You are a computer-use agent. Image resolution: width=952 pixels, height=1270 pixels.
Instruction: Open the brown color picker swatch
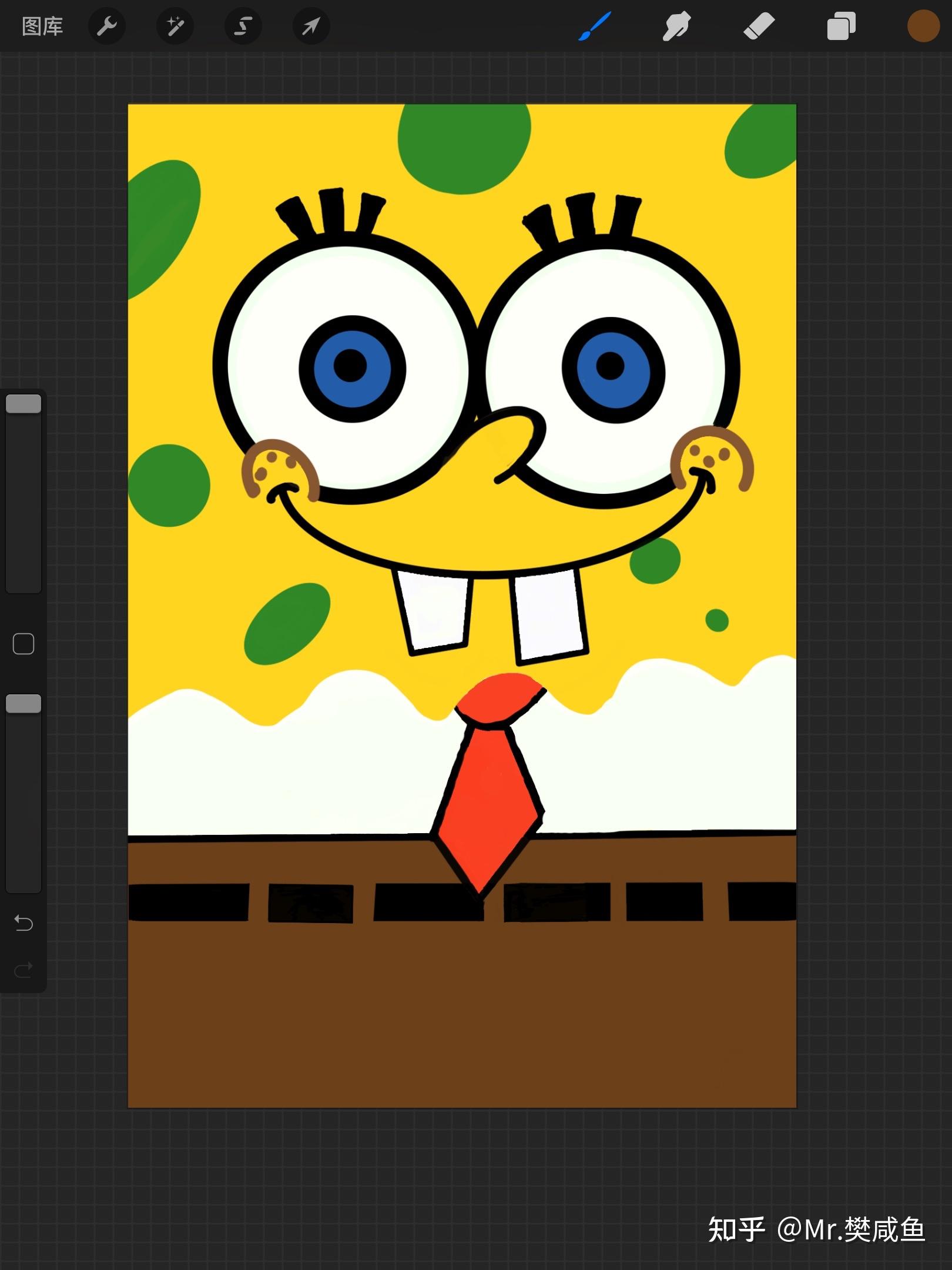click(923, 26)
